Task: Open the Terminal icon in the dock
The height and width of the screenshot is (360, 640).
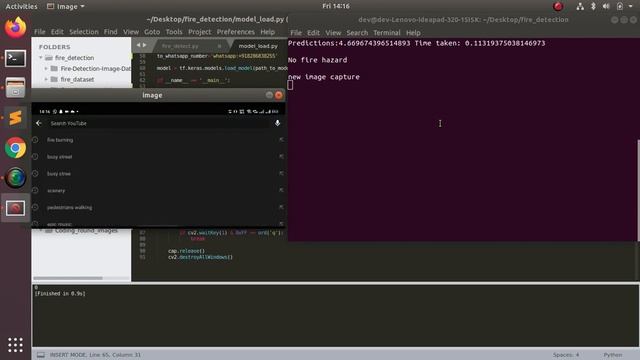Action: pyautogui.click(x=16, y=58)
